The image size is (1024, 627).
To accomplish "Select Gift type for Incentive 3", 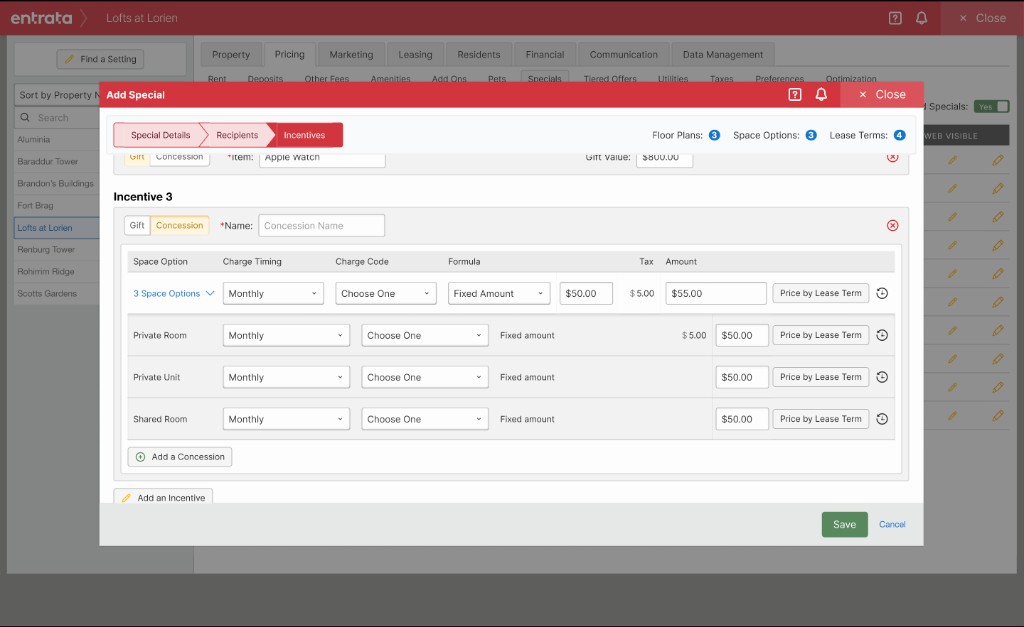I will (x=137, y=225).
